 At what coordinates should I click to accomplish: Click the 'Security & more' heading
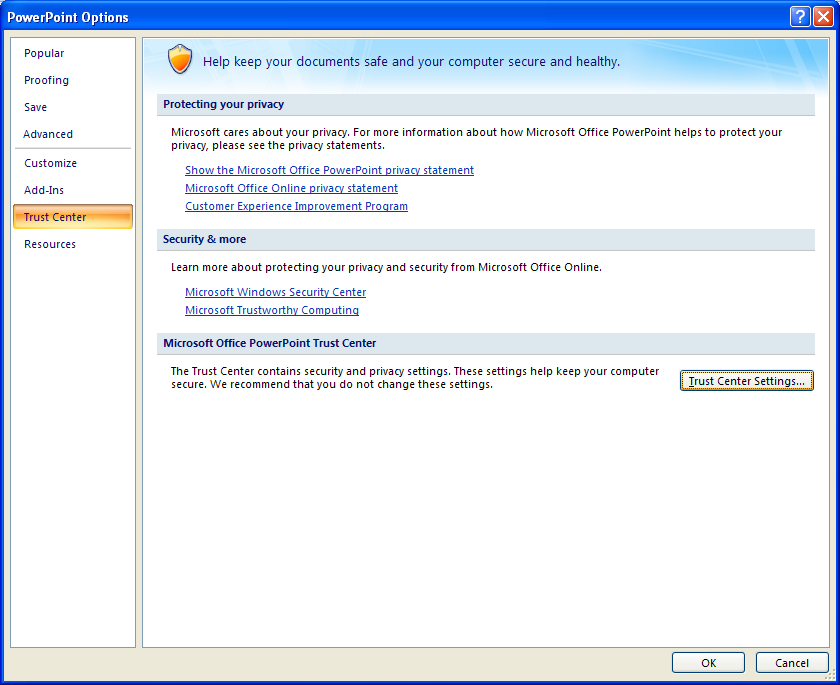point(205,239)
